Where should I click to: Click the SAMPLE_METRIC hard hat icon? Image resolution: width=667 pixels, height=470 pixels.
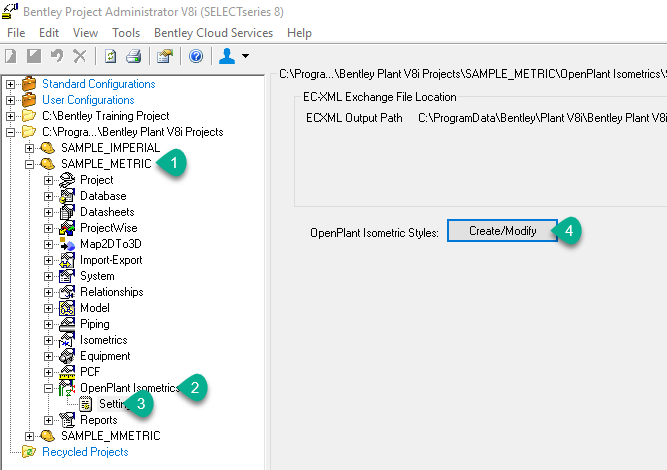pos(48,164)
